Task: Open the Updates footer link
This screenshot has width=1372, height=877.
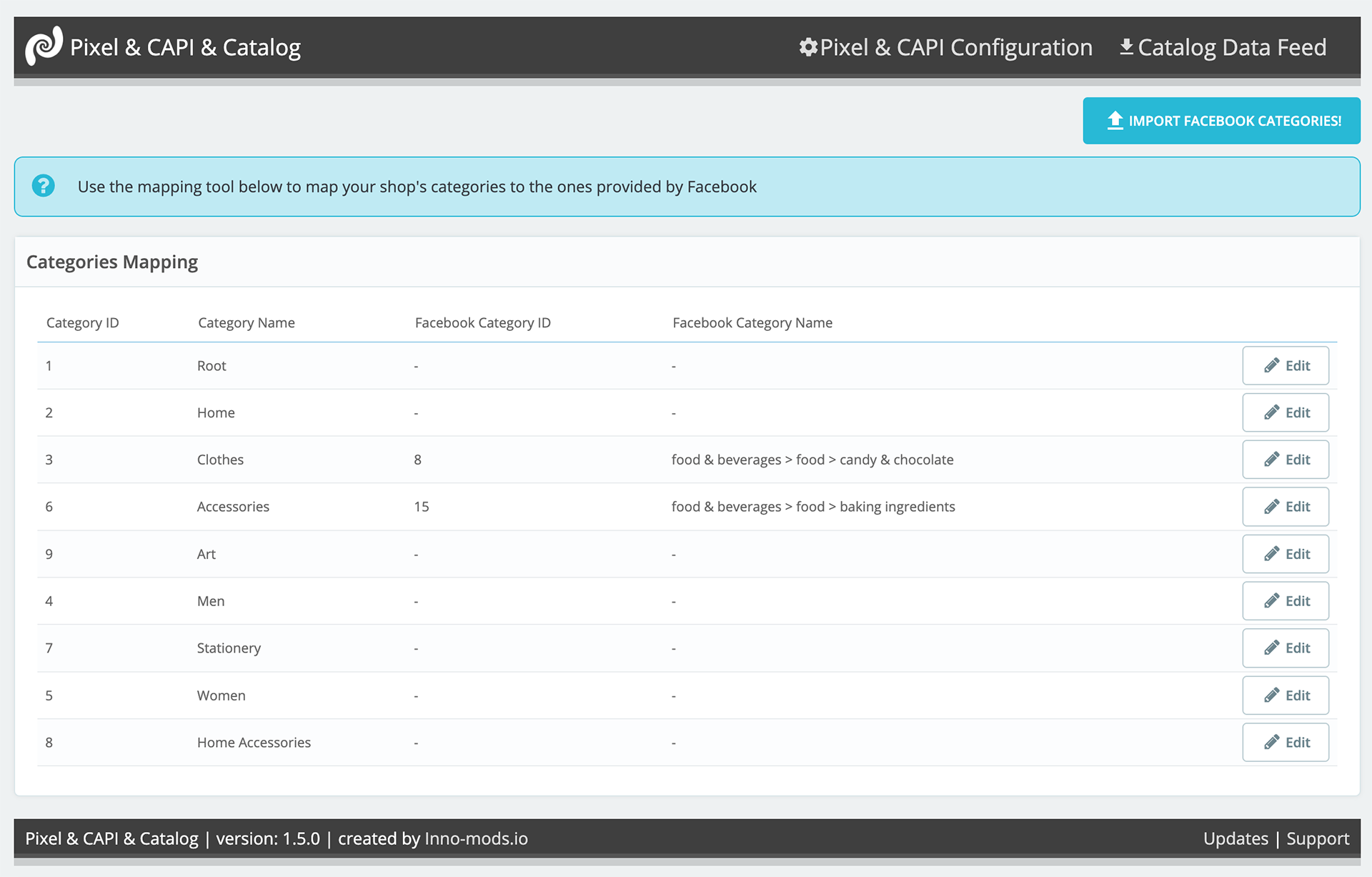Action: pyautogui.click(x=1236, y=838)
